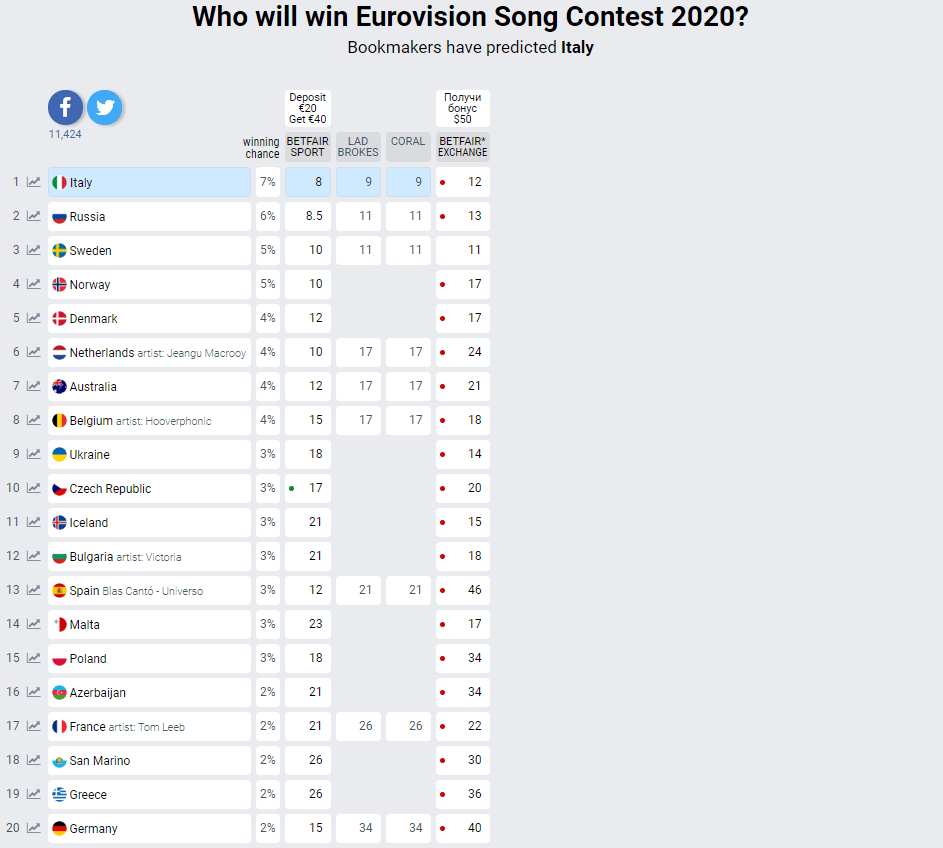943x848 pixels.
Task: Open the Coral bookmaker header
Action: (x=408, y=147)
